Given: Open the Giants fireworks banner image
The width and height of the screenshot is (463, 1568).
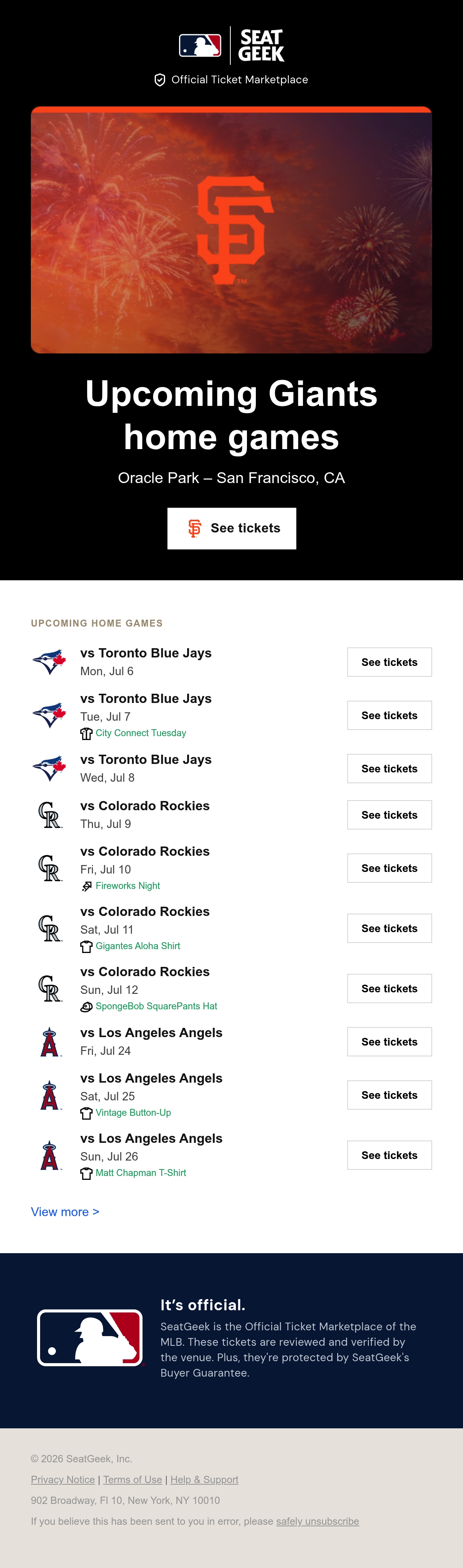Looking at the screenshot, I should click(231, 230).
